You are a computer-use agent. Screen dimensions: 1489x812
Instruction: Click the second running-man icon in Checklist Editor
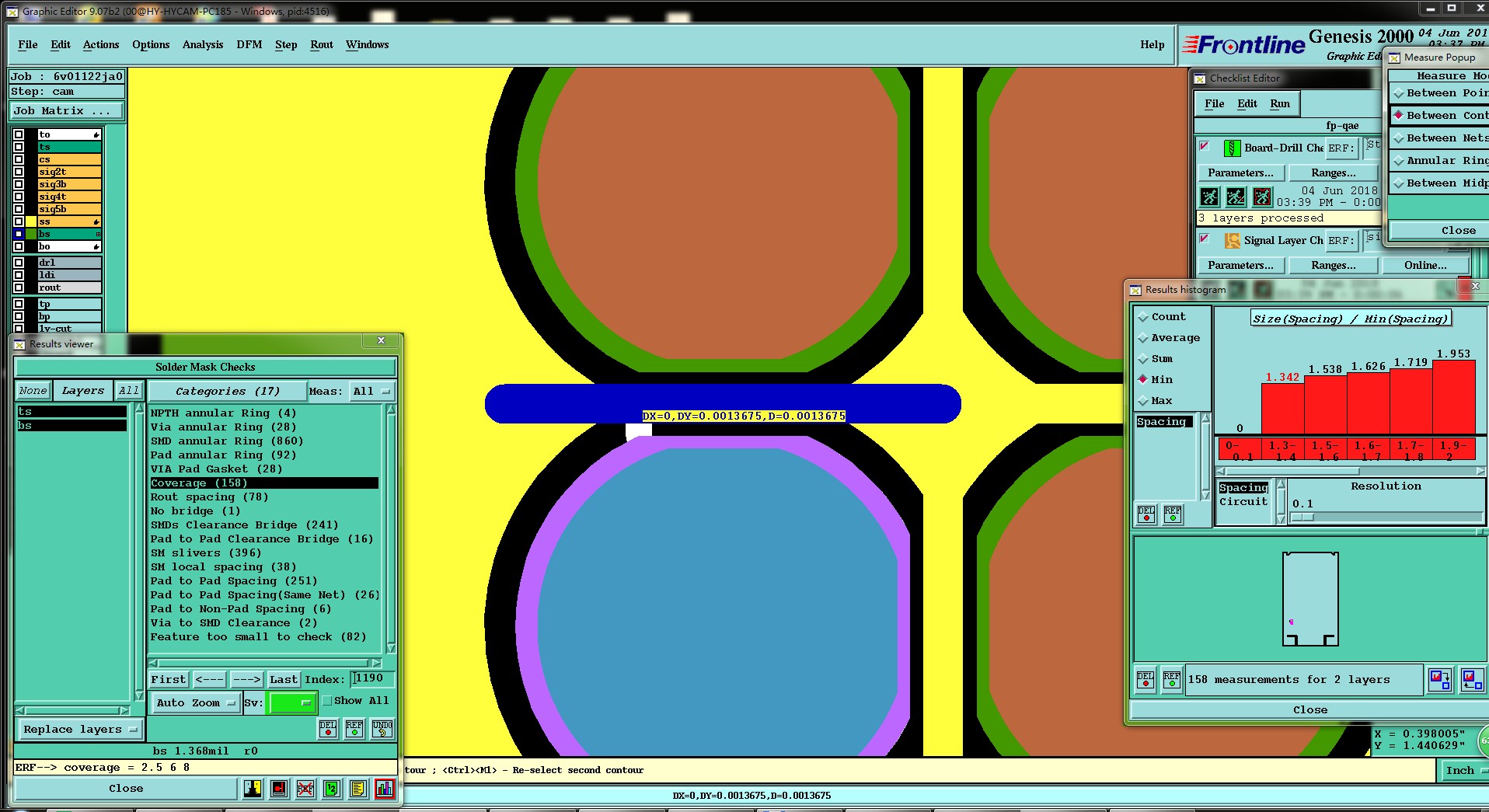[x=1236, y=197]
